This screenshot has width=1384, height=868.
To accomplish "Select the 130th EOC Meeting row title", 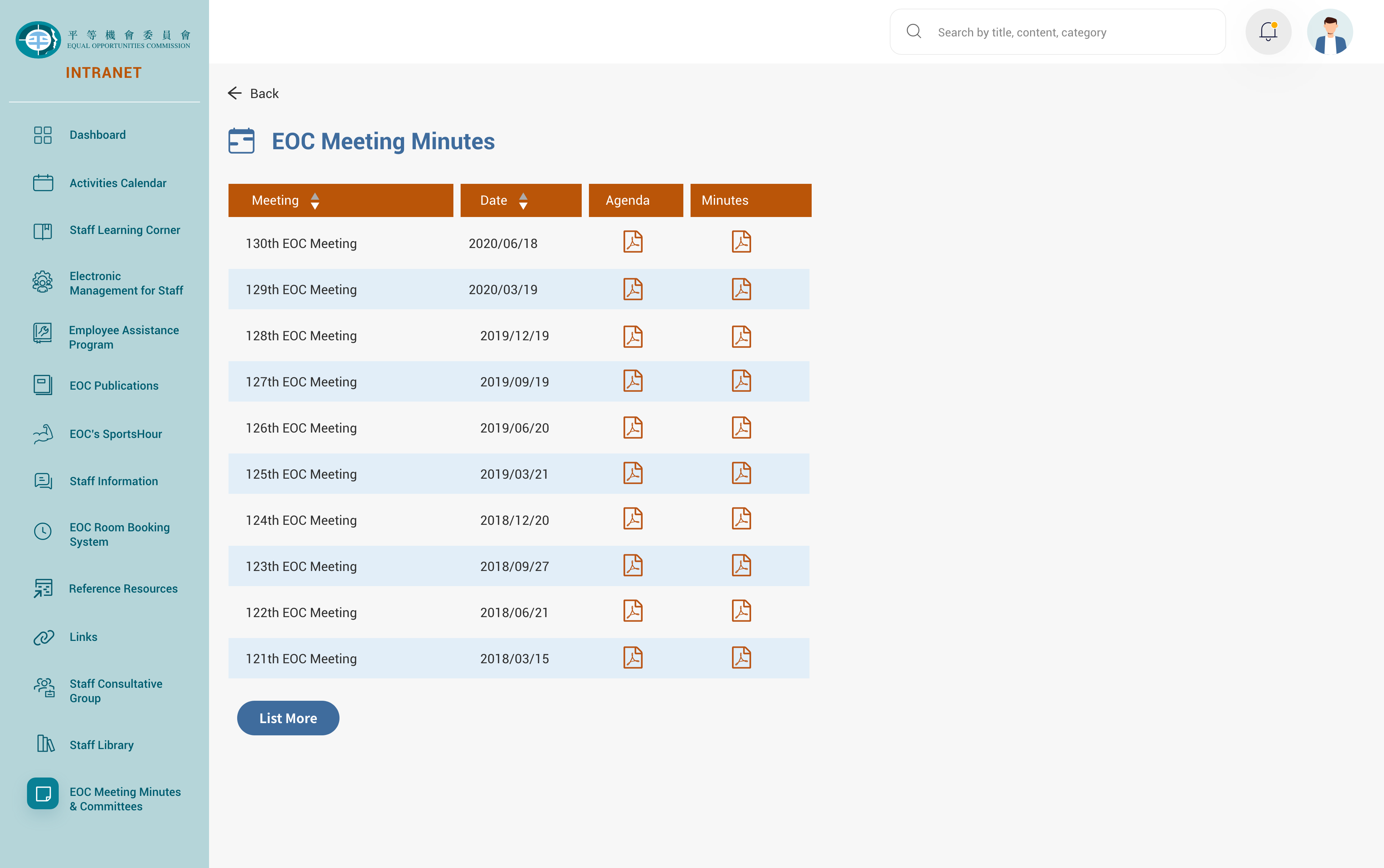I will coord(301,243).
